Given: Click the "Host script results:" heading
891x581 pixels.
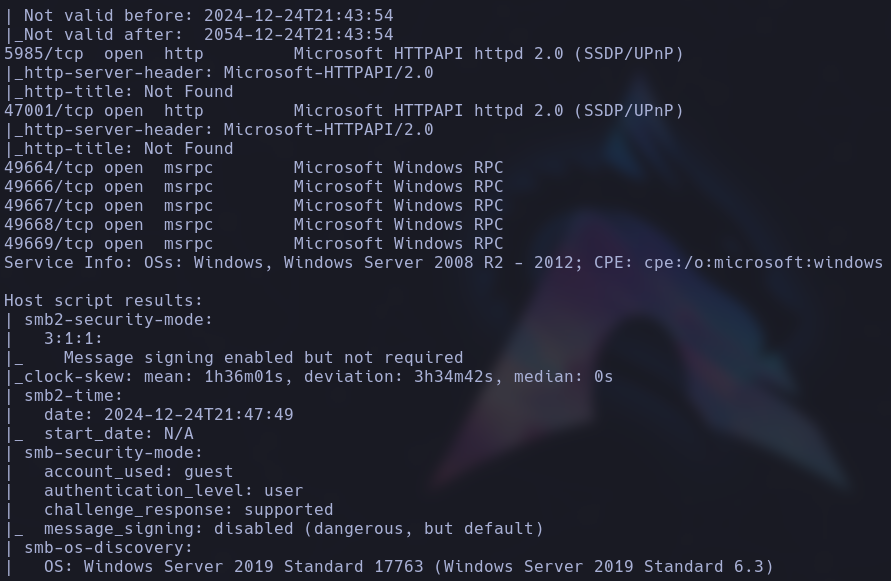Looking at the screenshot, I should (103, 300).
